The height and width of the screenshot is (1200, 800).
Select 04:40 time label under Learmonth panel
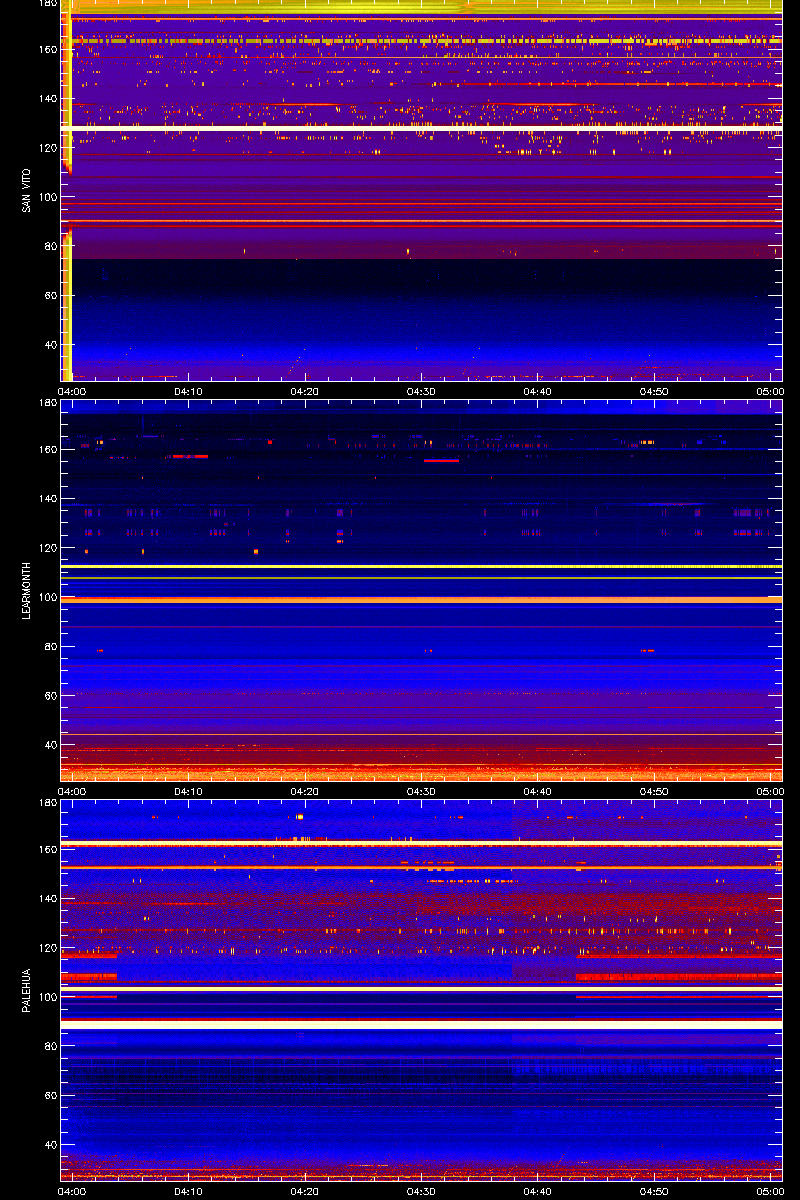coord(538,791)
